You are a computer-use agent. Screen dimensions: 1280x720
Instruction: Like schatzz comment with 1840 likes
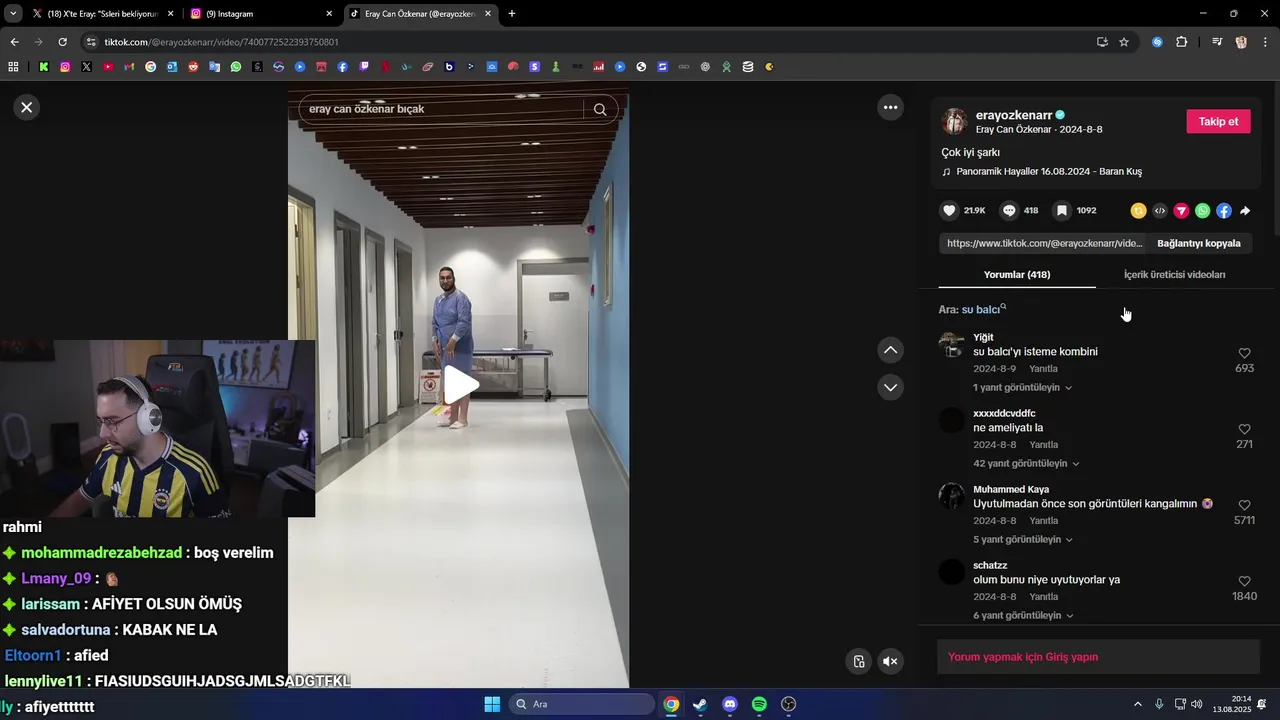pos(1244,581)
